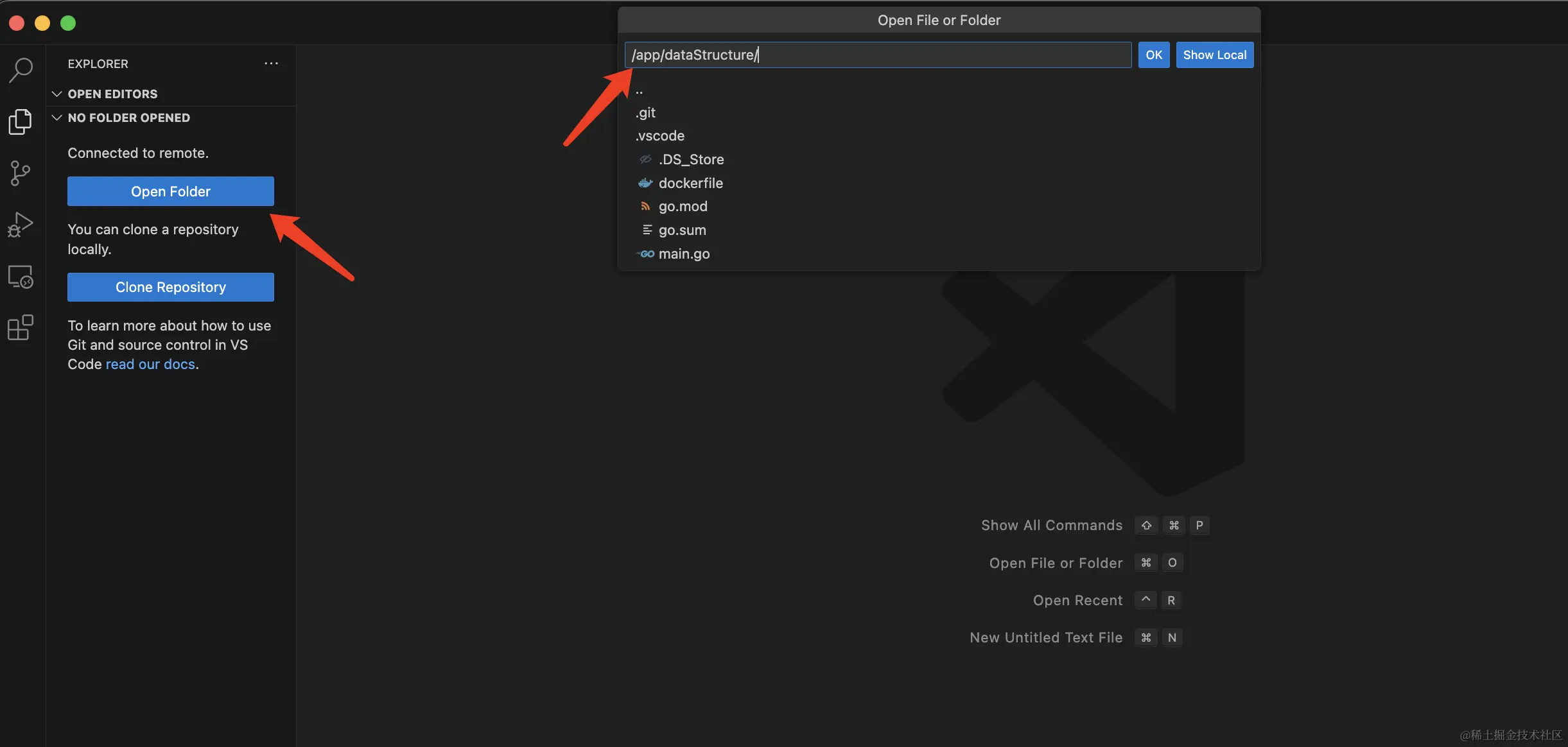Choose go.mod from the list
The height and width of the screenshot is (747, 1568).
[683, 206]
